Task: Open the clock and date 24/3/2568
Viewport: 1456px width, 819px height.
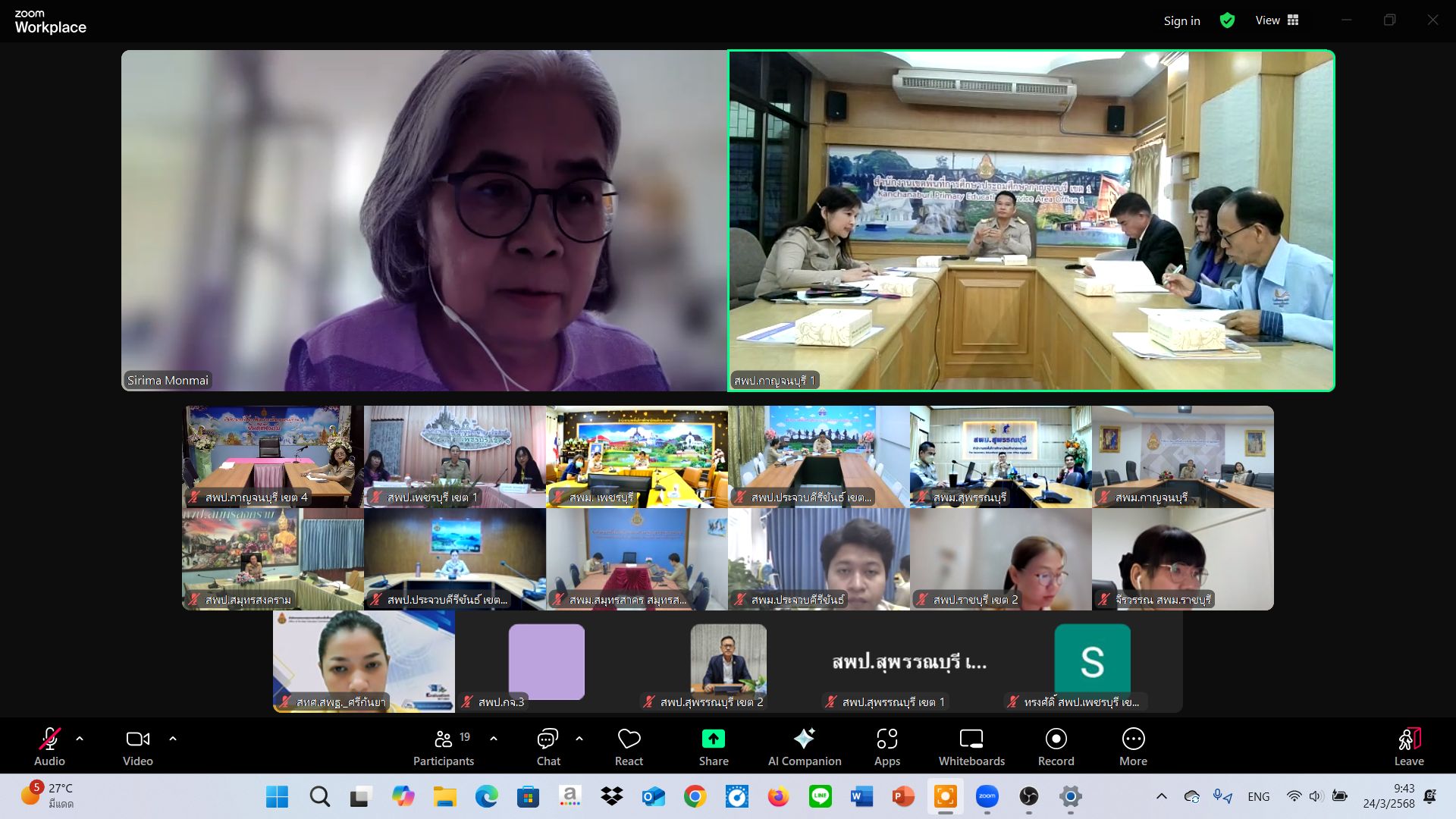Action: coord(1389,796)
